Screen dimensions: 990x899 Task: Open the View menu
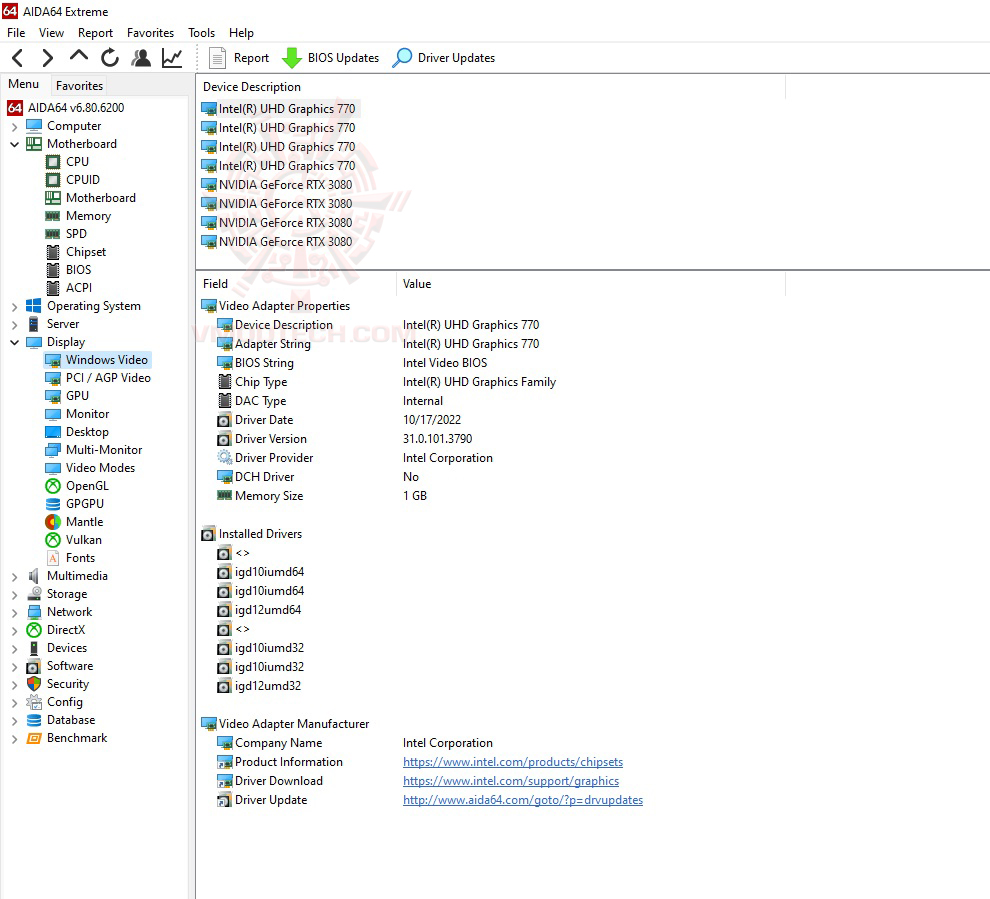point(51,33)
